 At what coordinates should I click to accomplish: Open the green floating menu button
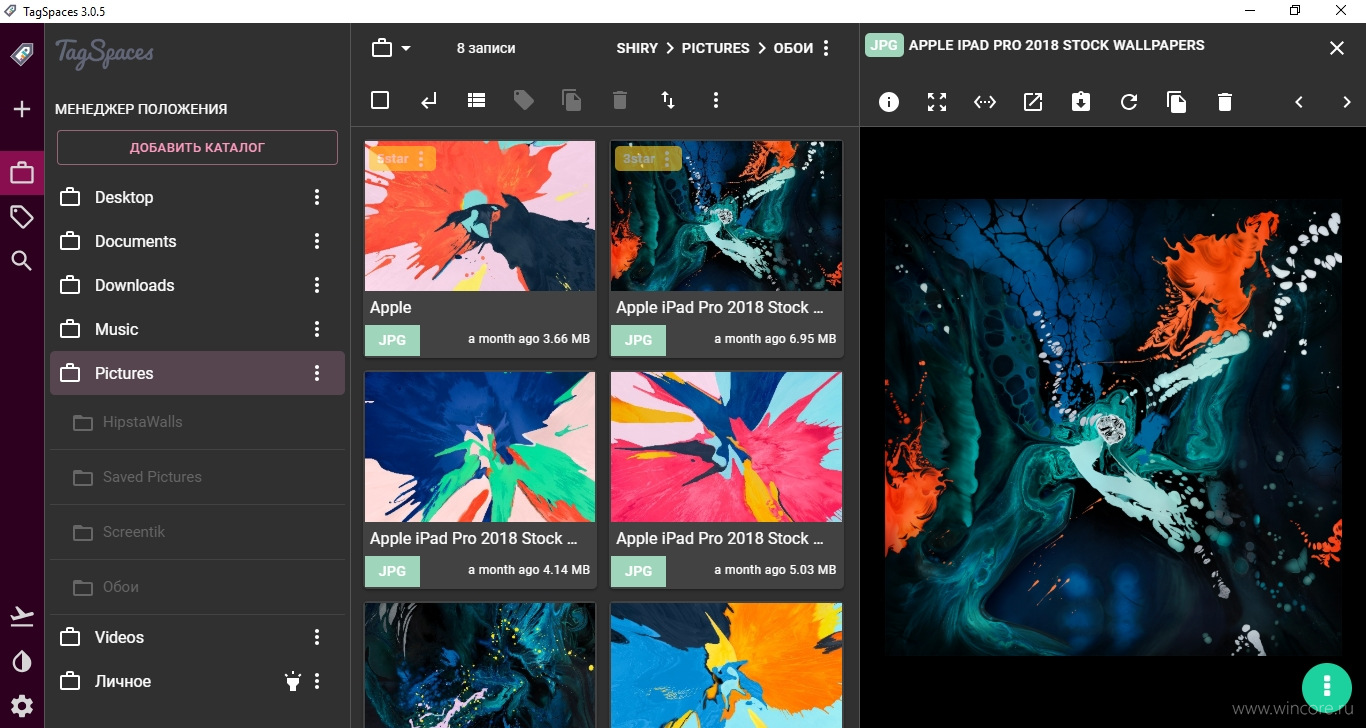1326,686
